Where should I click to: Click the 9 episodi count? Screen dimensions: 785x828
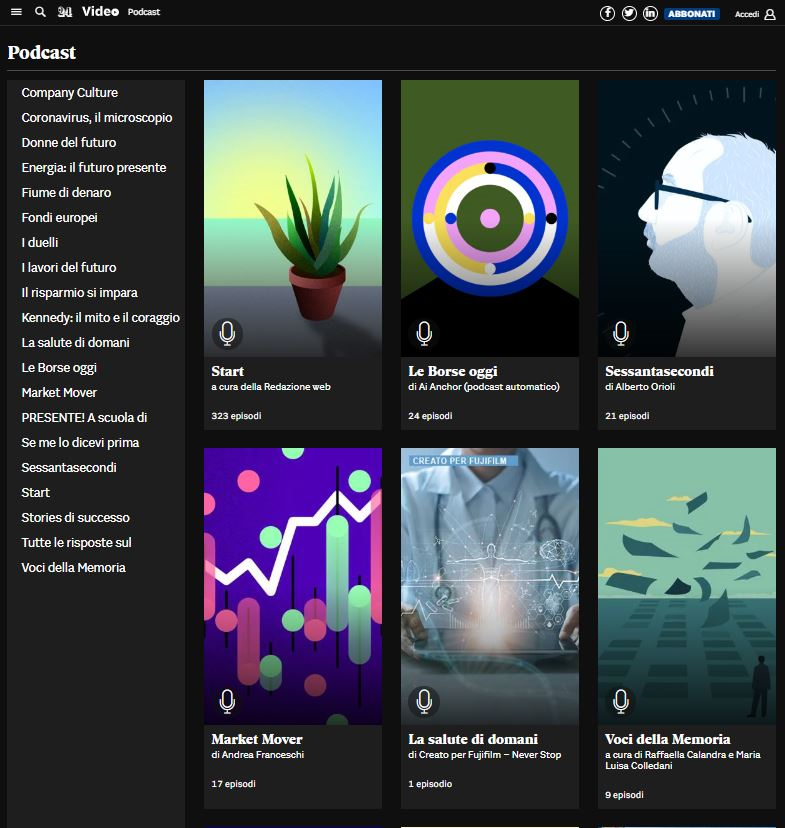[624, 795]
